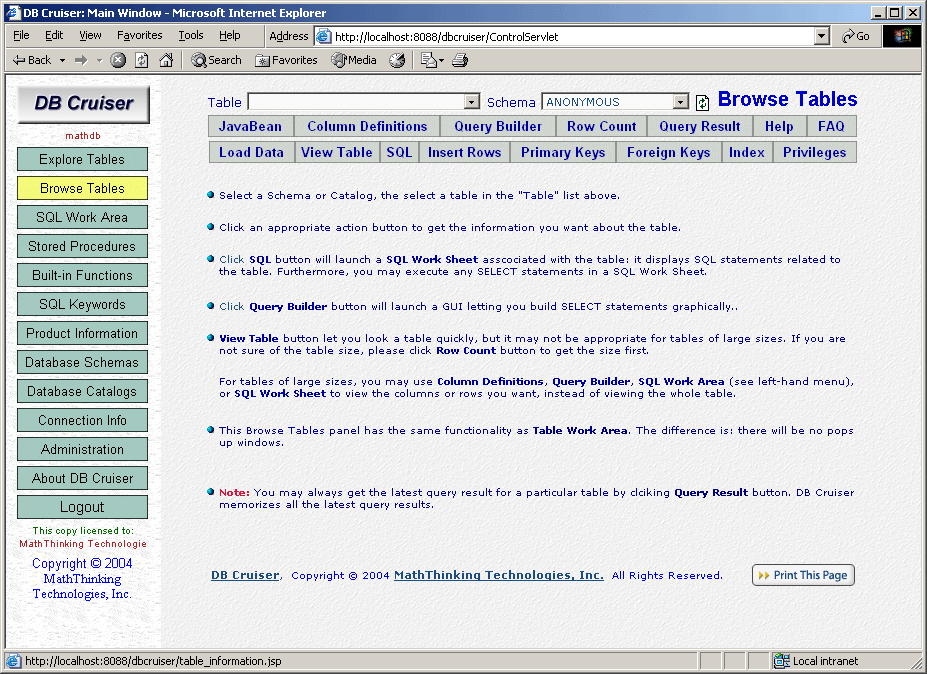Click the schema refresh icon beside Schema dropdown

(702, 103)
